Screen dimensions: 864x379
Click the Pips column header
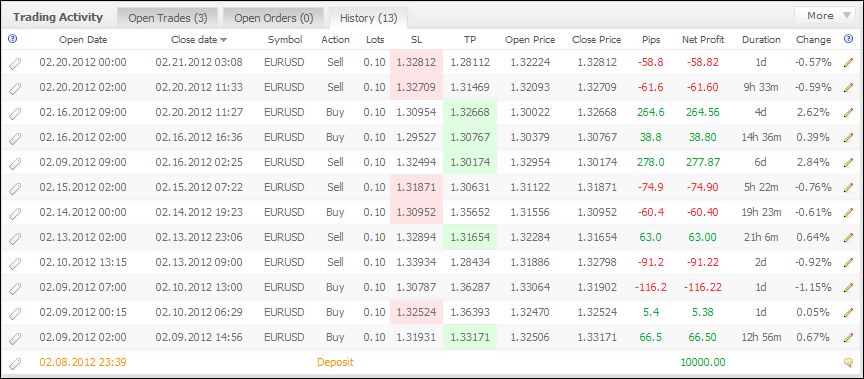click(651, 40)
